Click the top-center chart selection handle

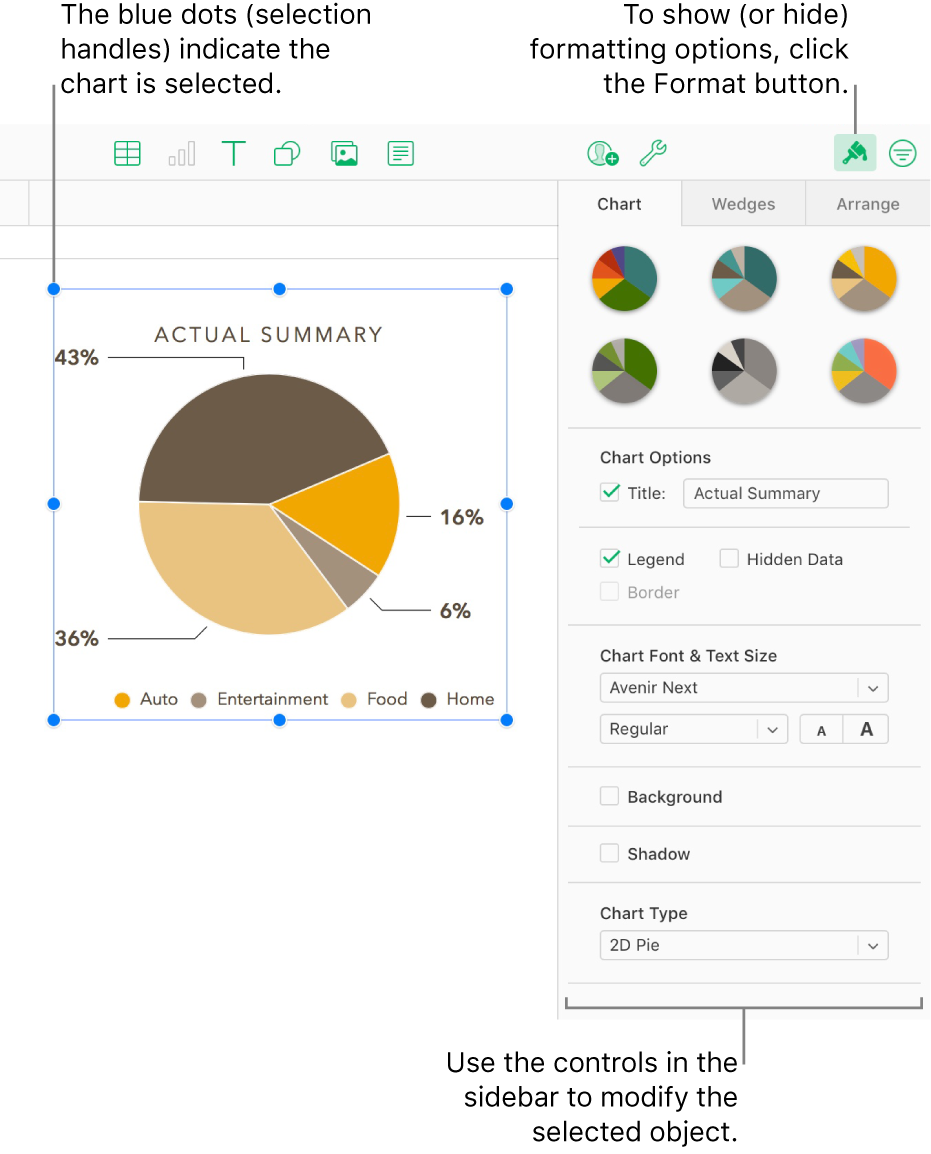(x=280, y=289)
